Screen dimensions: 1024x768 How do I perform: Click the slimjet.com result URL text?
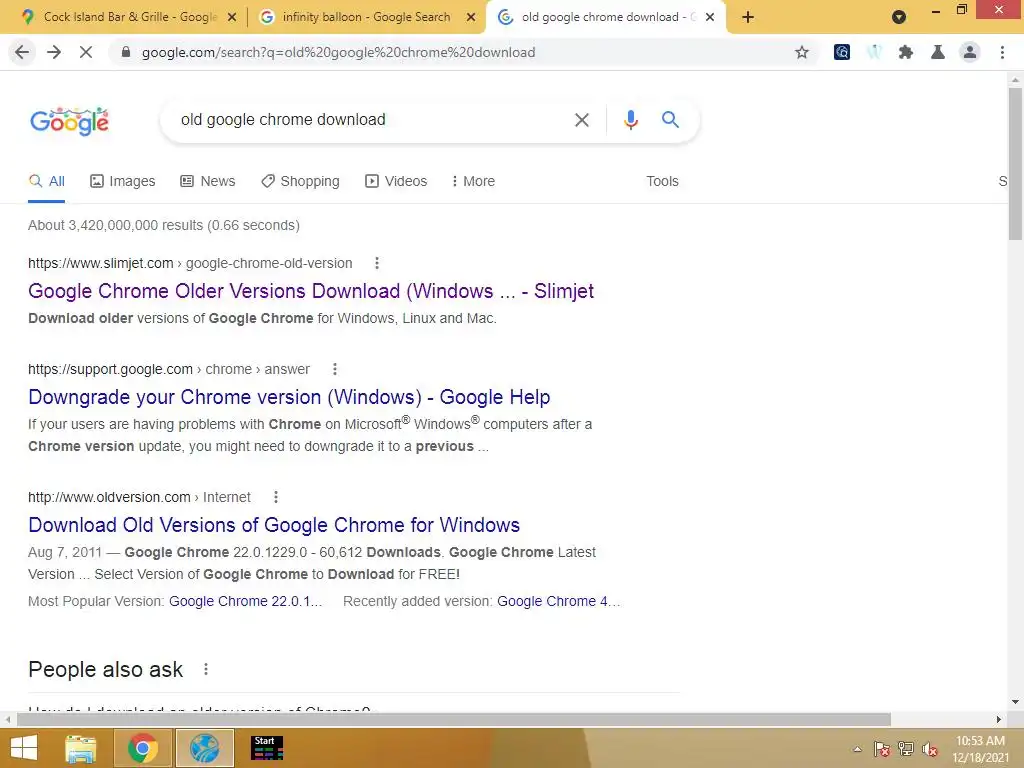pyautogui.click(x=190, y=263)
